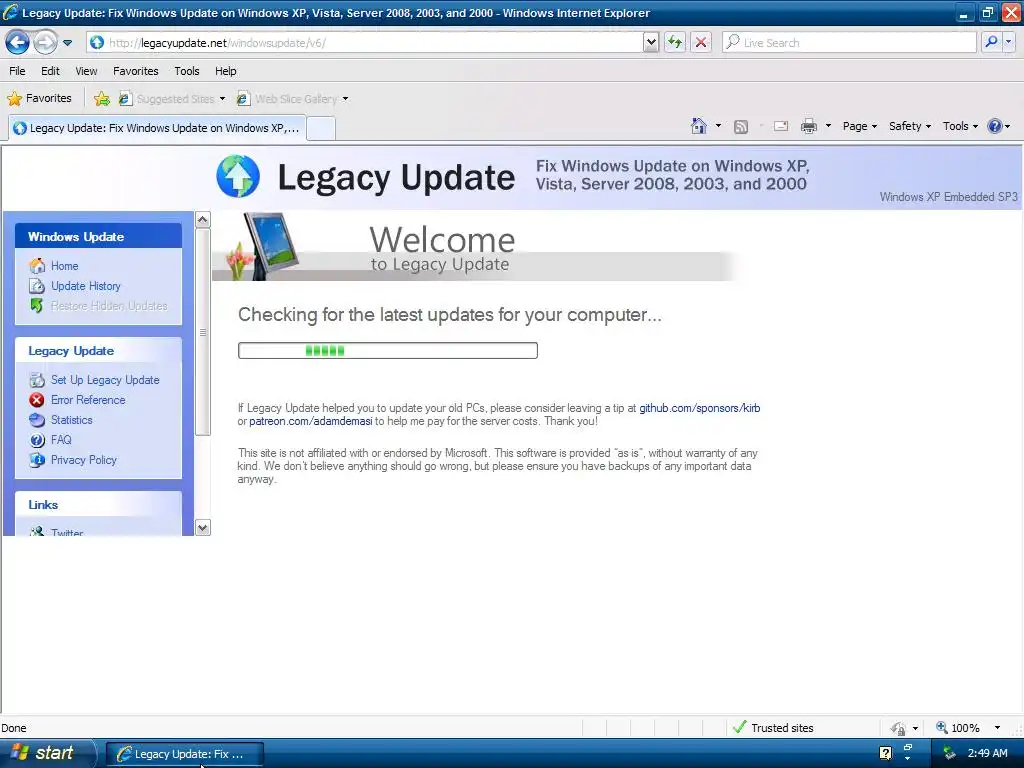The height and width of the screenshot is (768, 1024).
Task: Expand the Web Slice Gallery dropdown arrow
Action: (x=345, y=99)
